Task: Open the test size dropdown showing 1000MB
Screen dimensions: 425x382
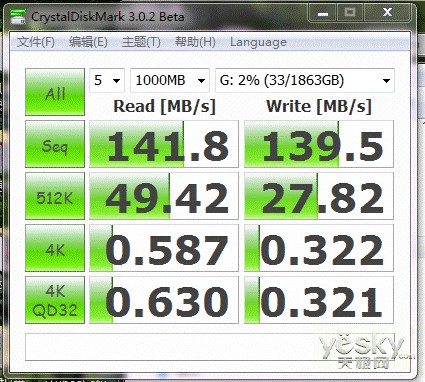Action: click(x=170, y=80)
